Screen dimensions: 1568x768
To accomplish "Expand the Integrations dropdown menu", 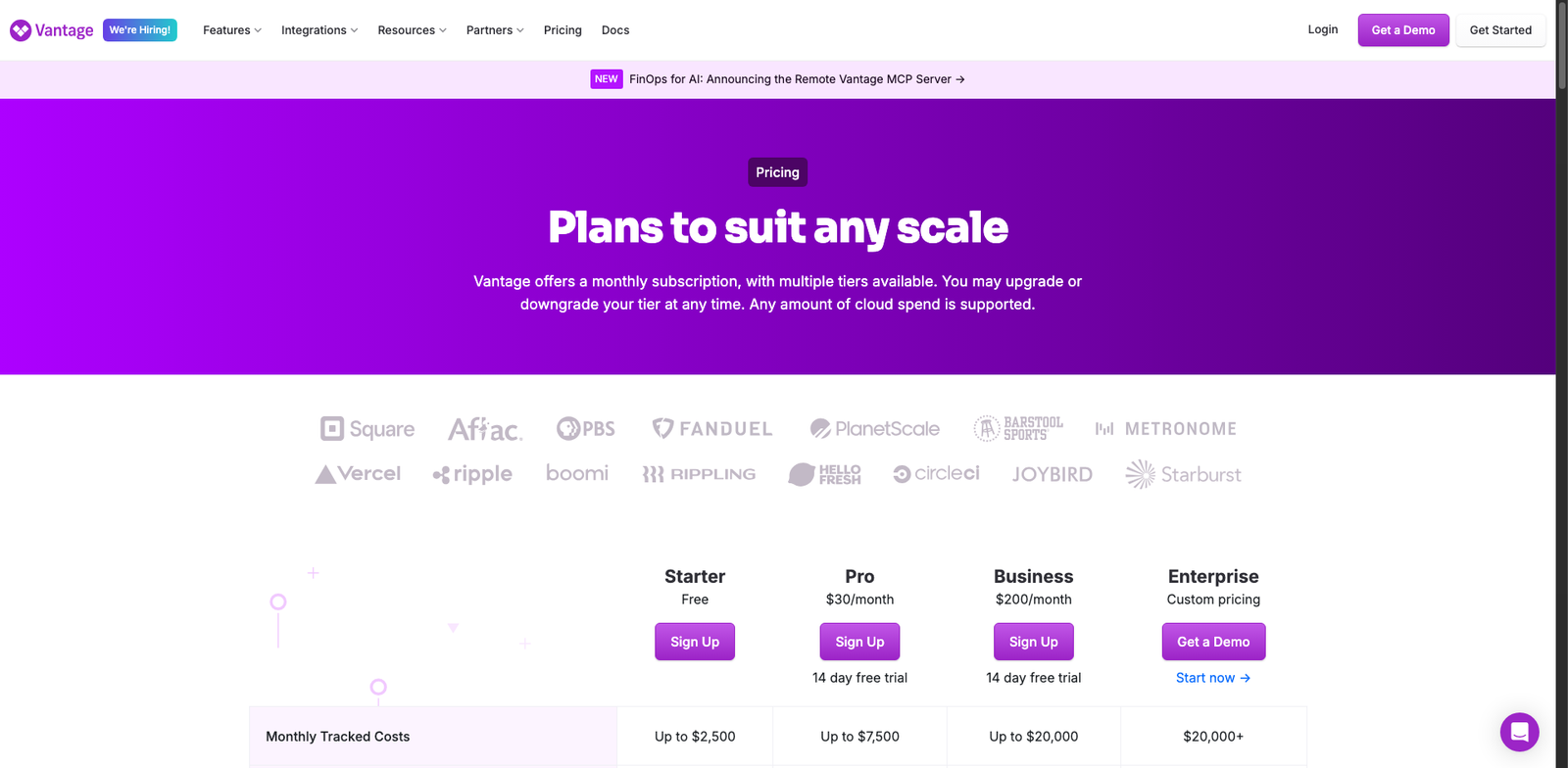I will pyautogui.click(x=319, y=30).
